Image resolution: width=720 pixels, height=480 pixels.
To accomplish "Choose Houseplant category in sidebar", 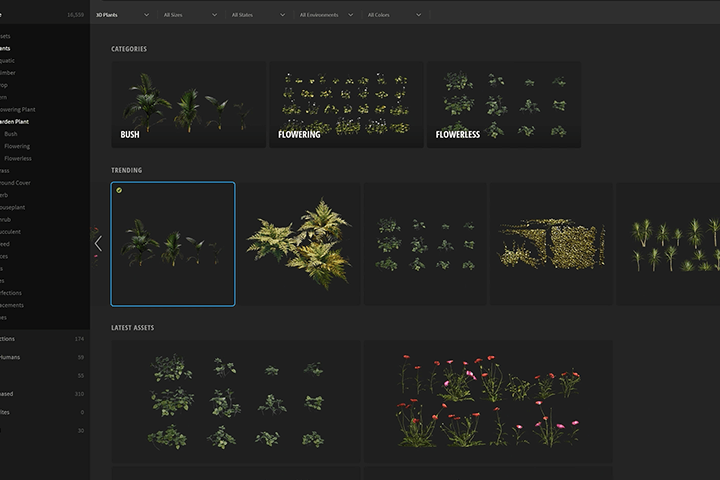I will pyautogui.click(x=12, y=207).
